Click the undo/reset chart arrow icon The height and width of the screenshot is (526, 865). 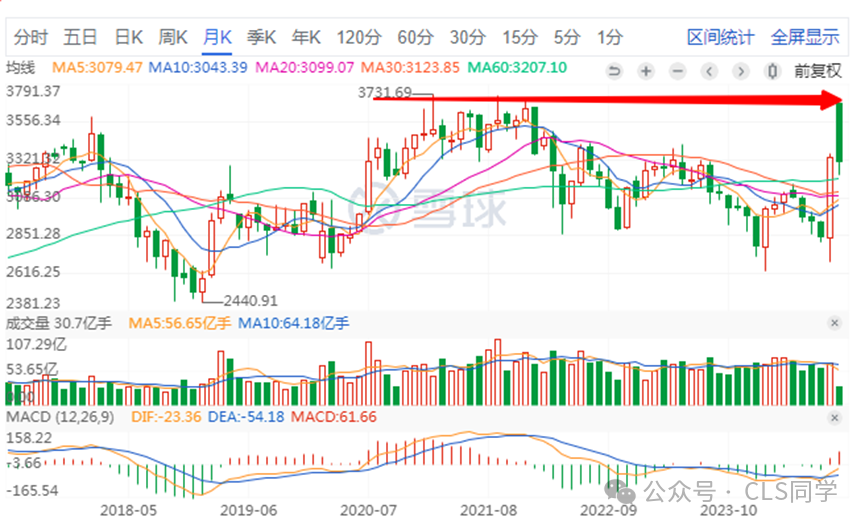614,71
